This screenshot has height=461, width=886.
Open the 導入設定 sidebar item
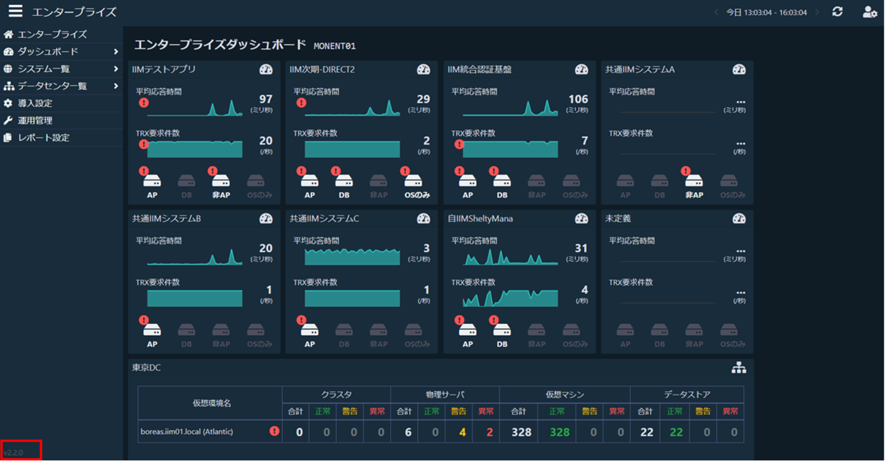pyautogui.click(x=61, y=103)
